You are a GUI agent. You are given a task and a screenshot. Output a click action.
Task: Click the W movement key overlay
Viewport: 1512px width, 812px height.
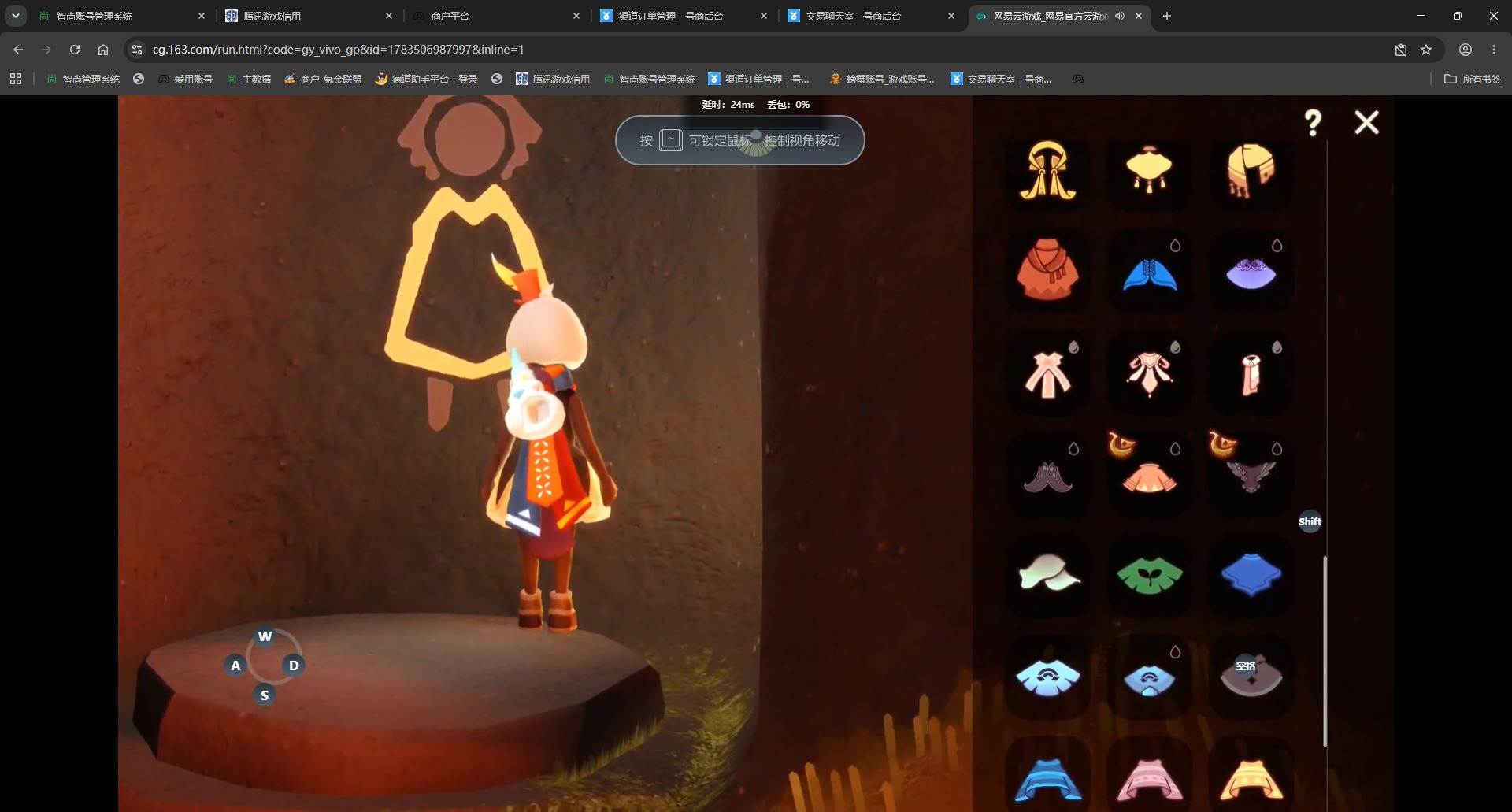[x=265, y=636]
